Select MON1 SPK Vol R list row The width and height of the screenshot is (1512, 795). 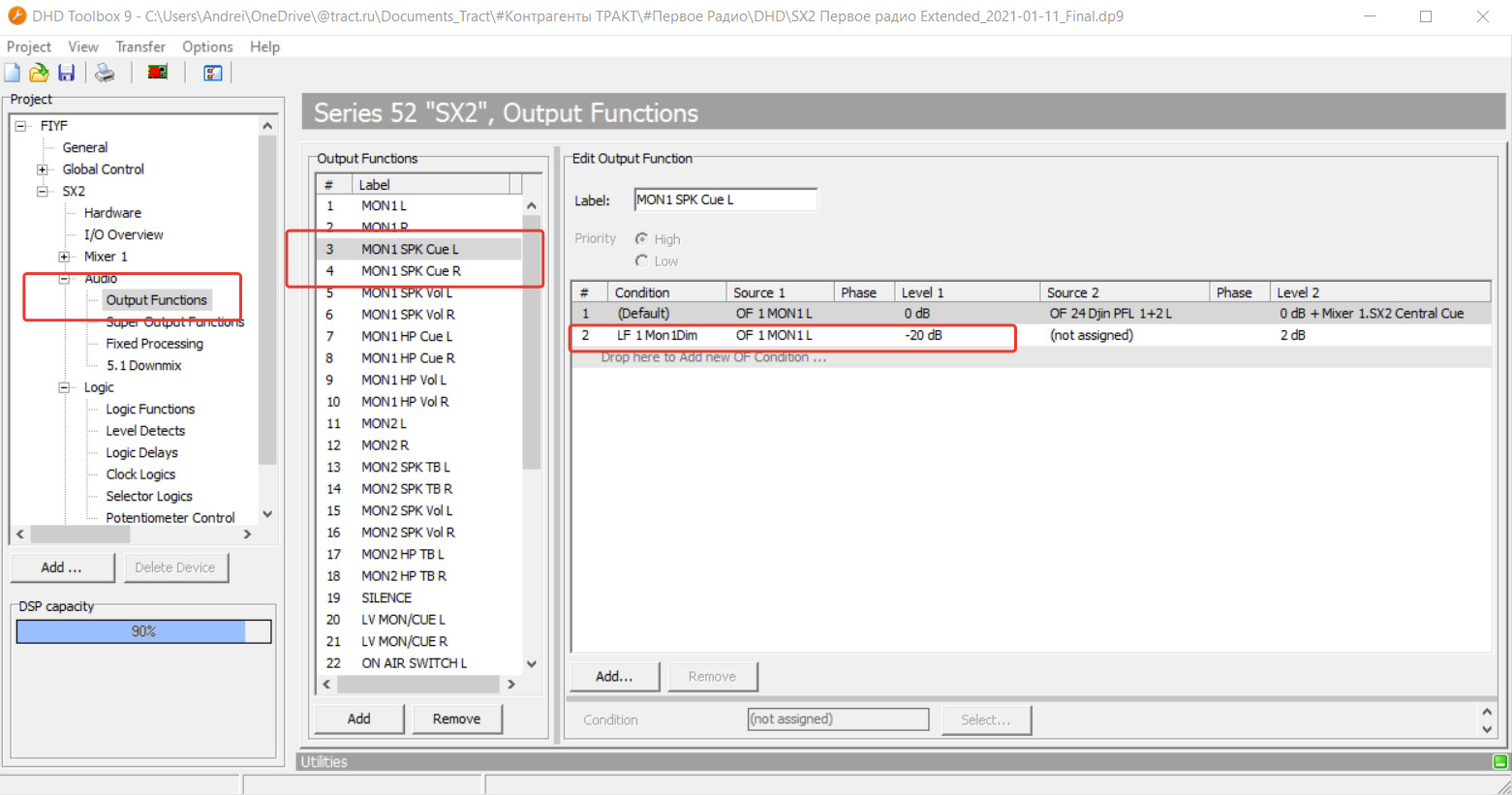click(x=419, y=315)
